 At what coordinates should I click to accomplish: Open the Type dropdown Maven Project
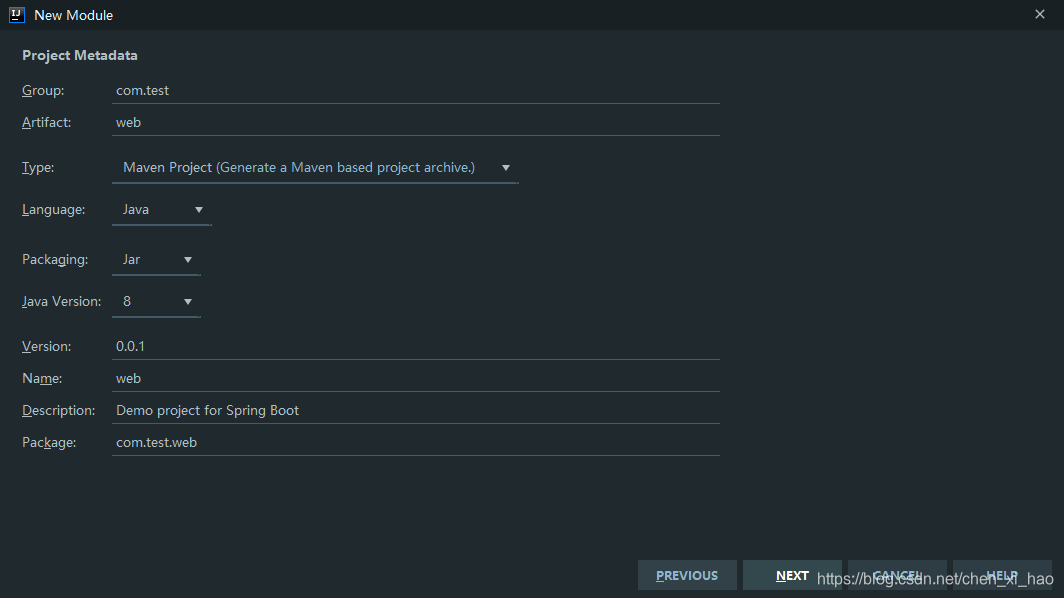click(315, 168)
